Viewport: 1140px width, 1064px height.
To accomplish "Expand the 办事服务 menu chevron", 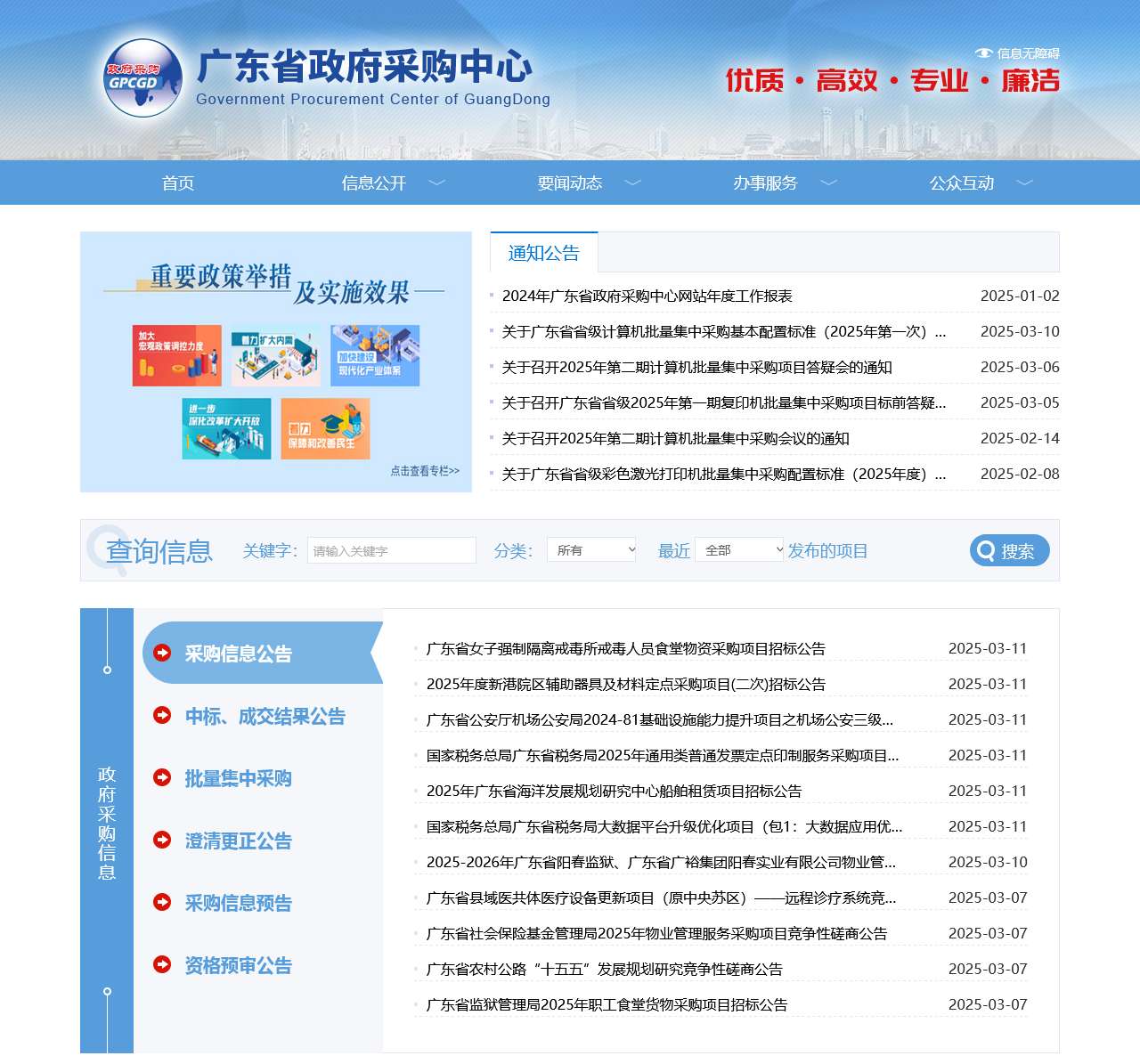I will 828,183.
